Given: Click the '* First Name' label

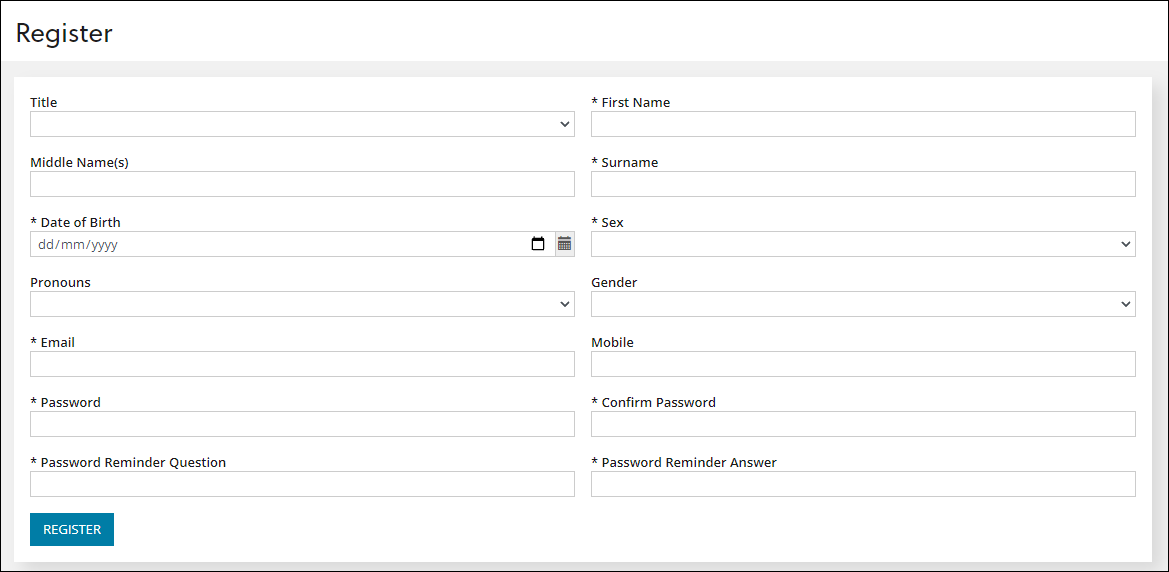Looking at the screenshot, I should pos(631,103).
